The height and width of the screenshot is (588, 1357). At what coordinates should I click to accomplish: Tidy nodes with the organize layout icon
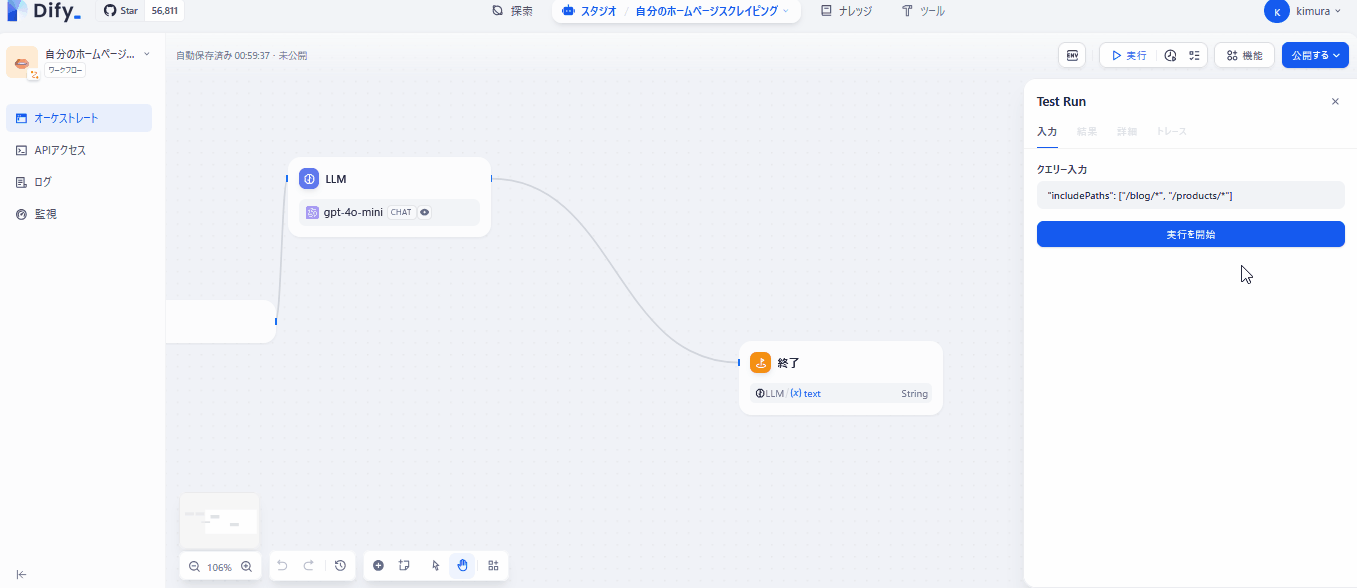(x=492, y=565)
